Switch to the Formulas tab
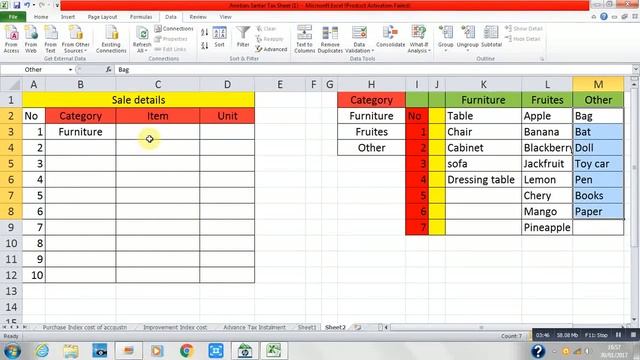This screenshot has width=640, height=360. 141,17
